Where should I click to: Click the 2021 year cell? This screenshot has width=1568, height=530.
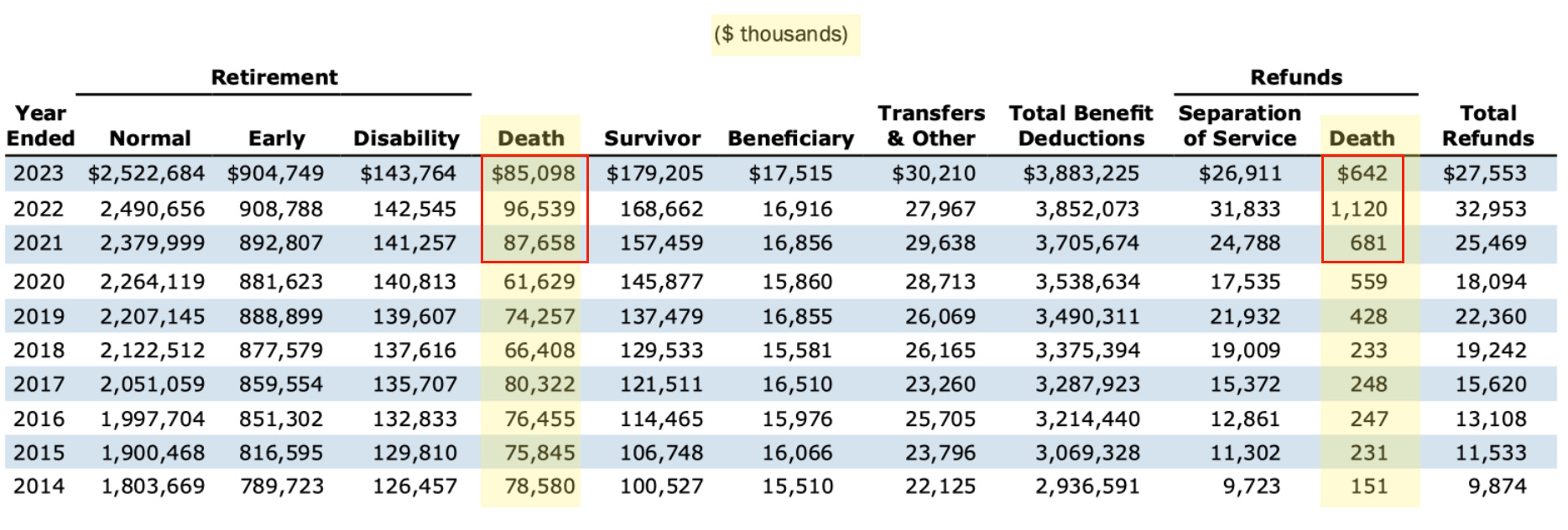tap(39, 243)
